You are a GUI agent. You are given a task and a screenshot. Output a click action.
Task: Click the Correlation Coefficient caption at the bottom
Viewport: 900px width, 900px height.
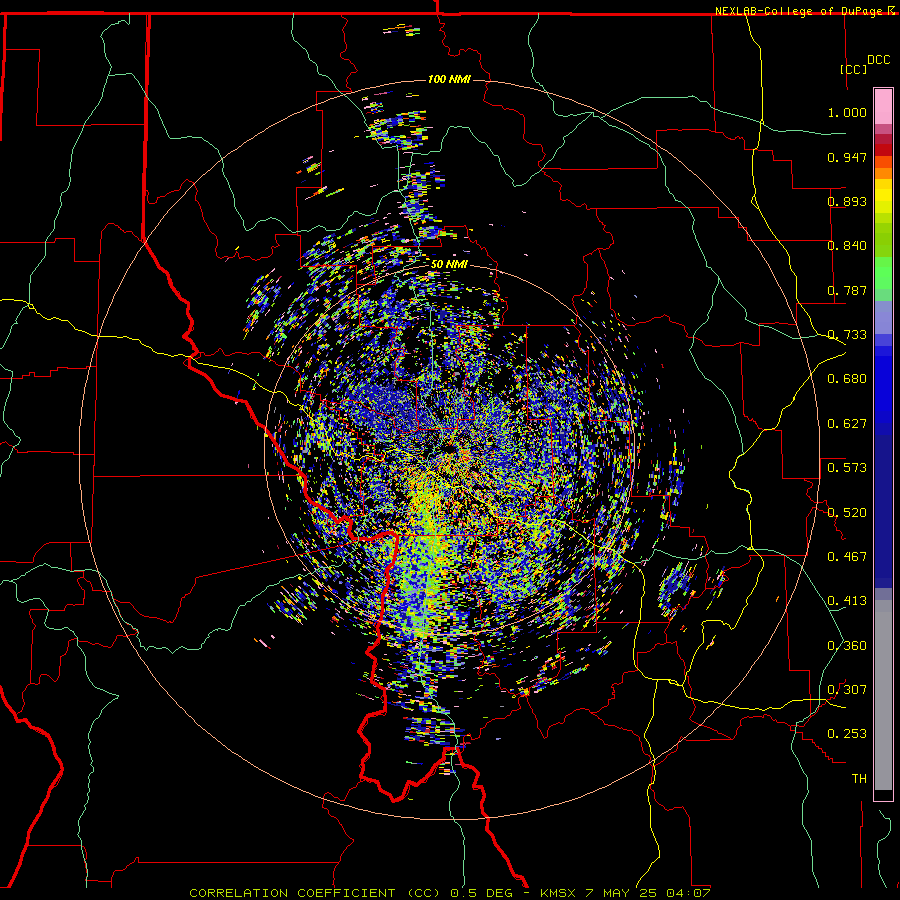450,893
